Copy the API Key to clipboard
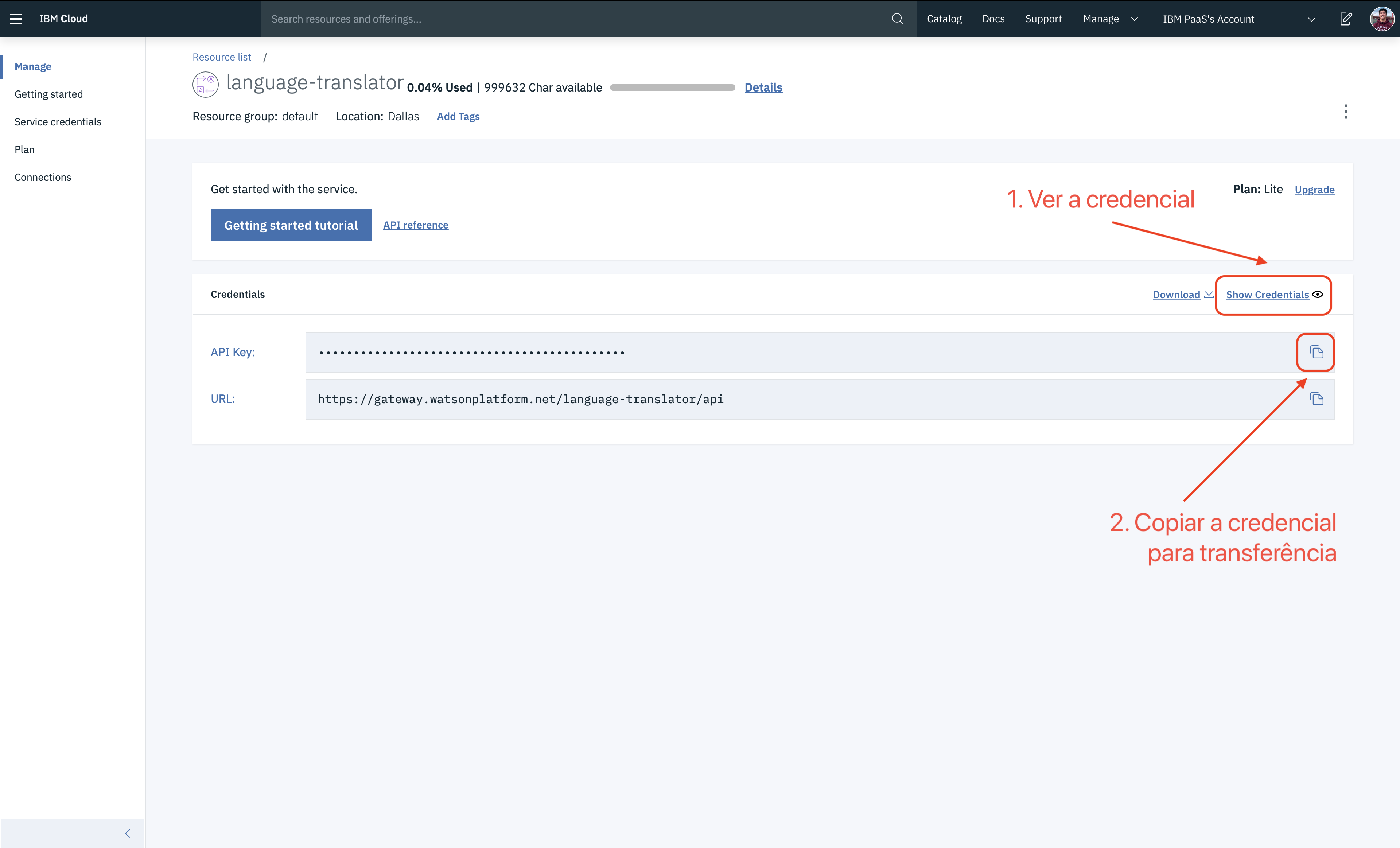The width and height of the screenshot is (1400, 848). click(x=1316, y=352)
